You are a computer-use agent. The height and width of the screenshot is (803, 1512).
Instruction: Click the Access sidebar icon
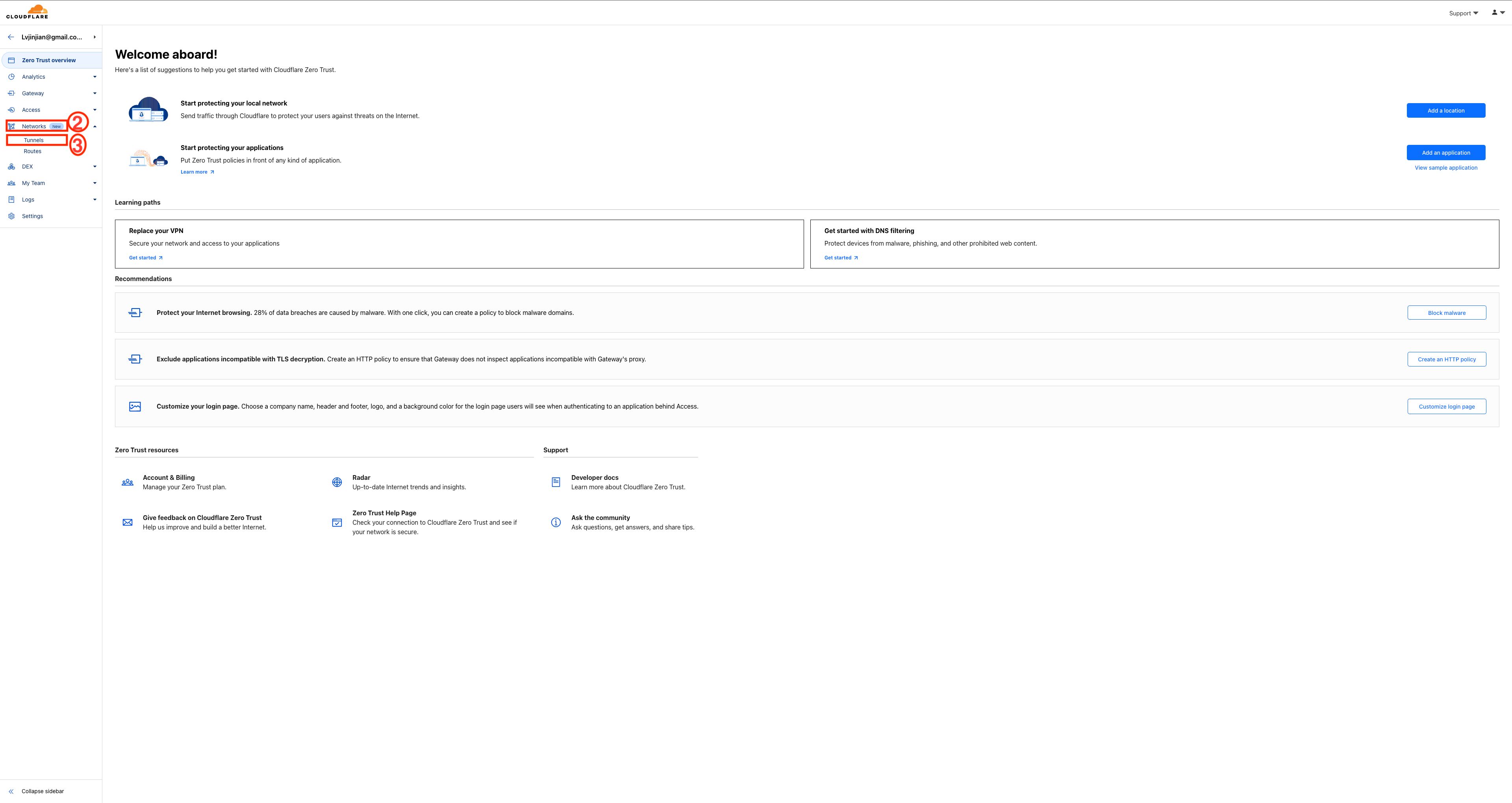pos(11,110)
